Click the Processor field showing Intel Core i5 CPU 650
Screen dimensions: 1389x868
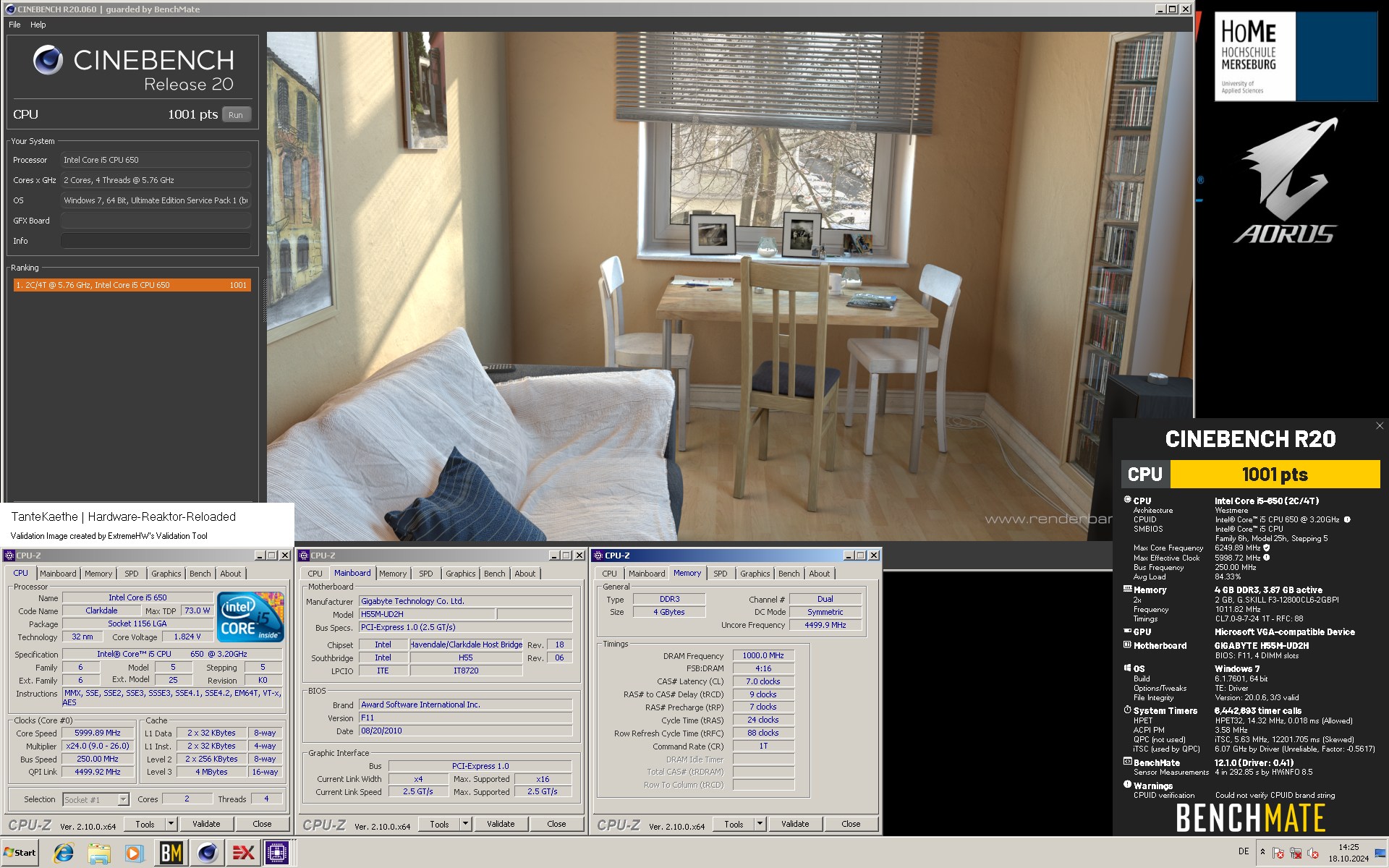pyautogui.click(x=156, y=160)
